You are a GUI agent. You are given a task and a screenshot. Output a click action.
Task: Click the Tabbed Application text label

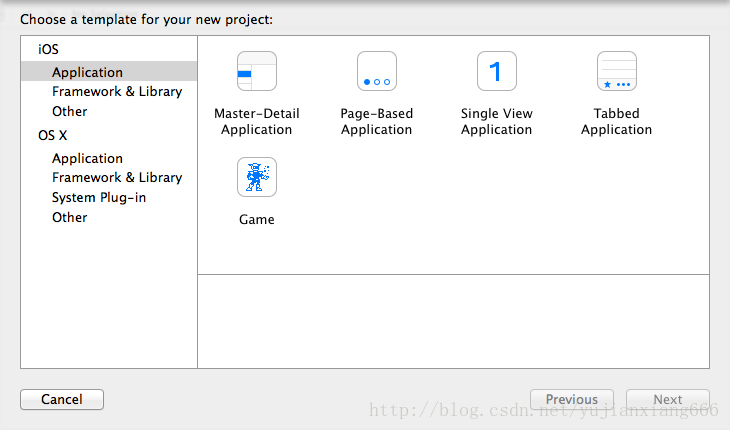pos(616,121)
